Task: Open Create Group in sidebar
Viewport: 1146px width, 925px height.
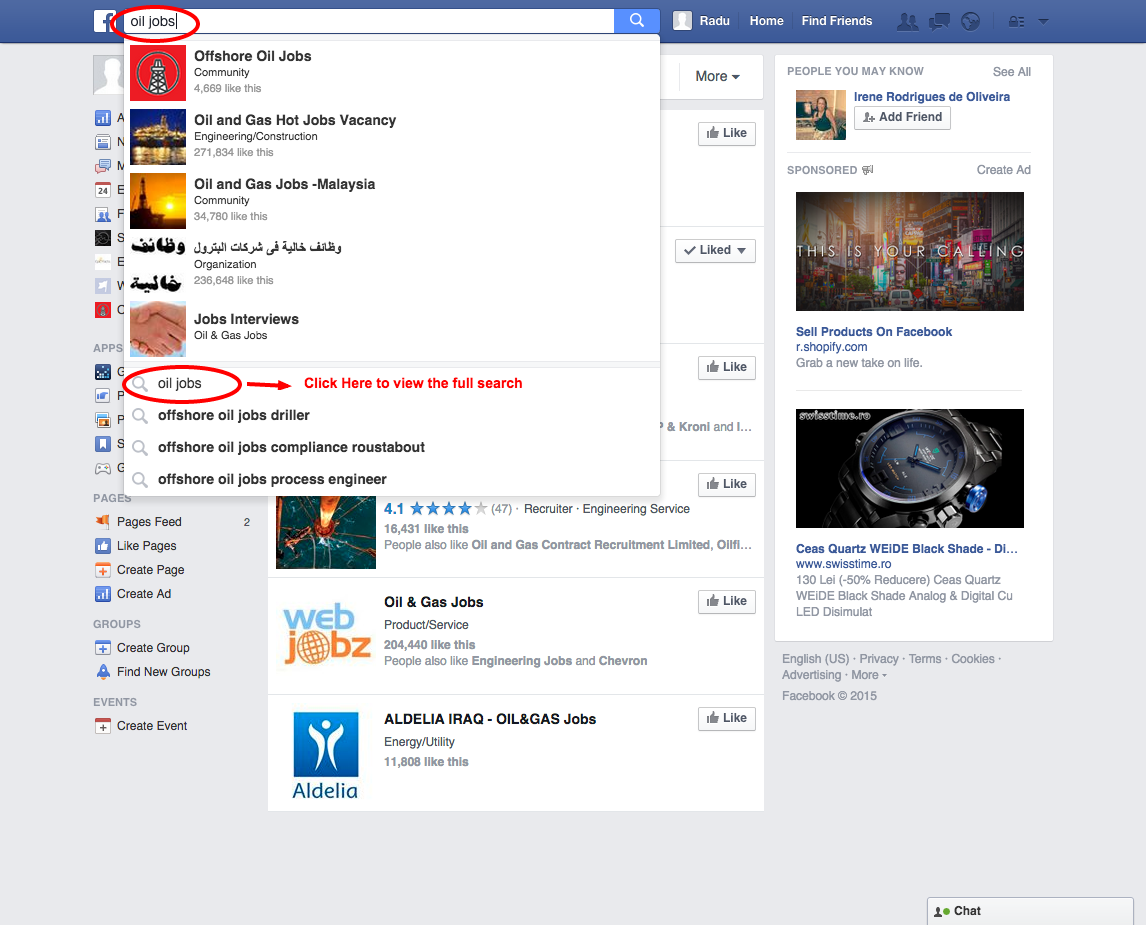Action: coord(153,648)
